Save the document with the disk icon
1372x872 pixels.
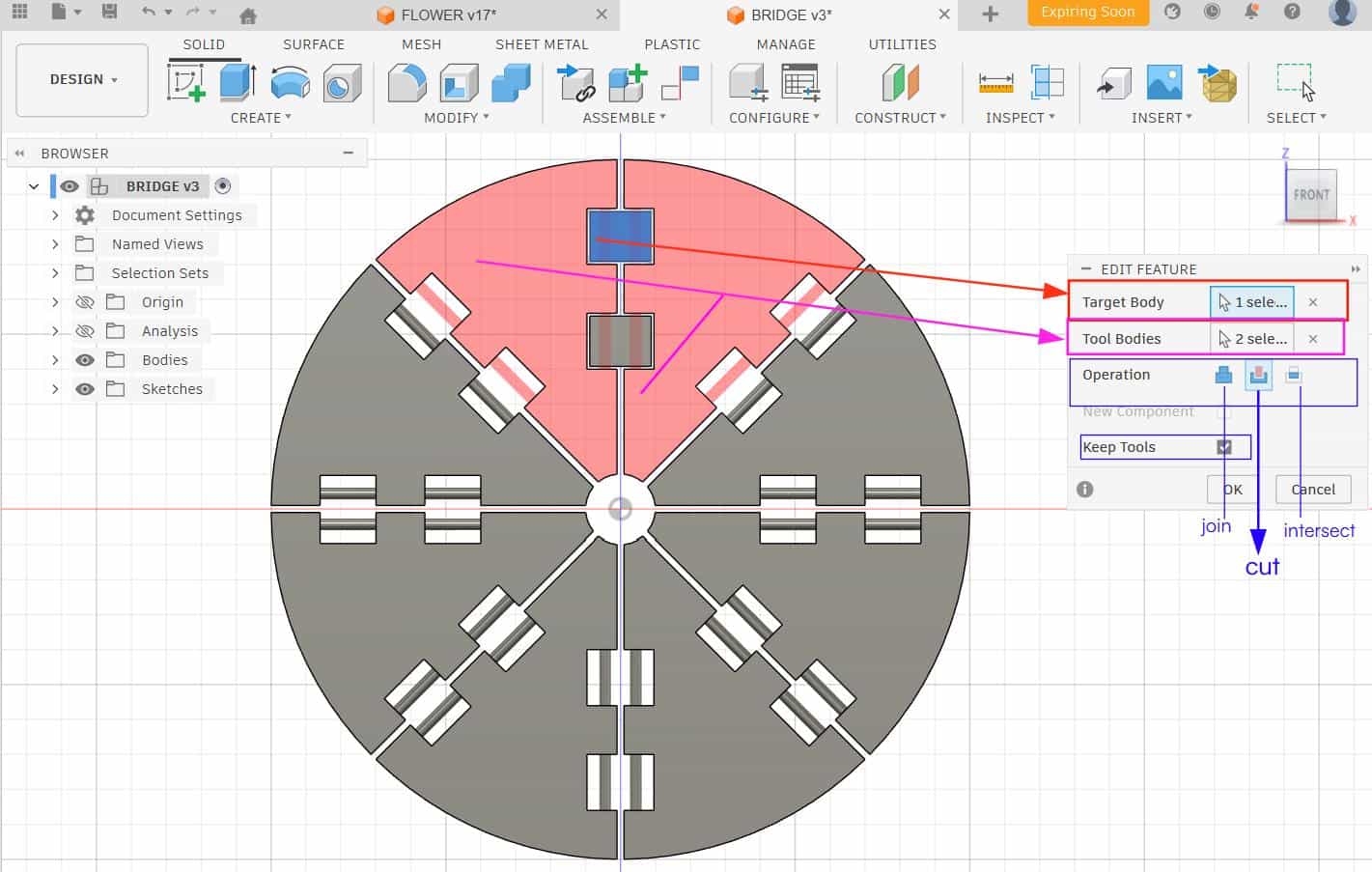(109, 13)
